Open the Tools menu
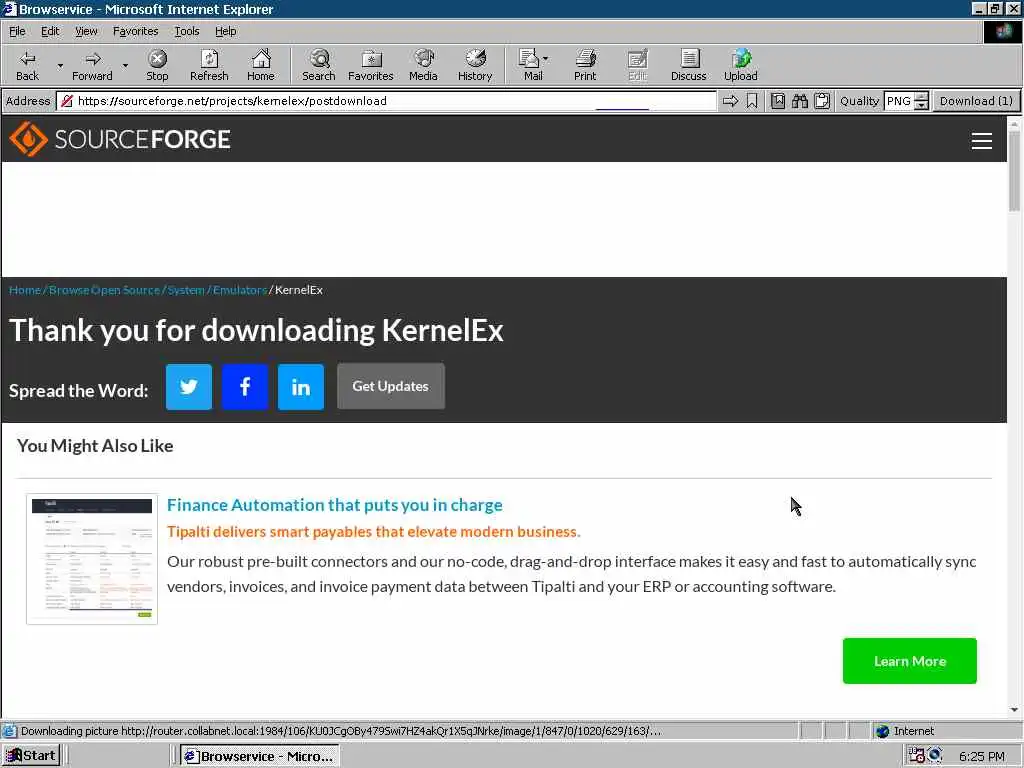The image size is (1024, 768). (x=186, y=31)
